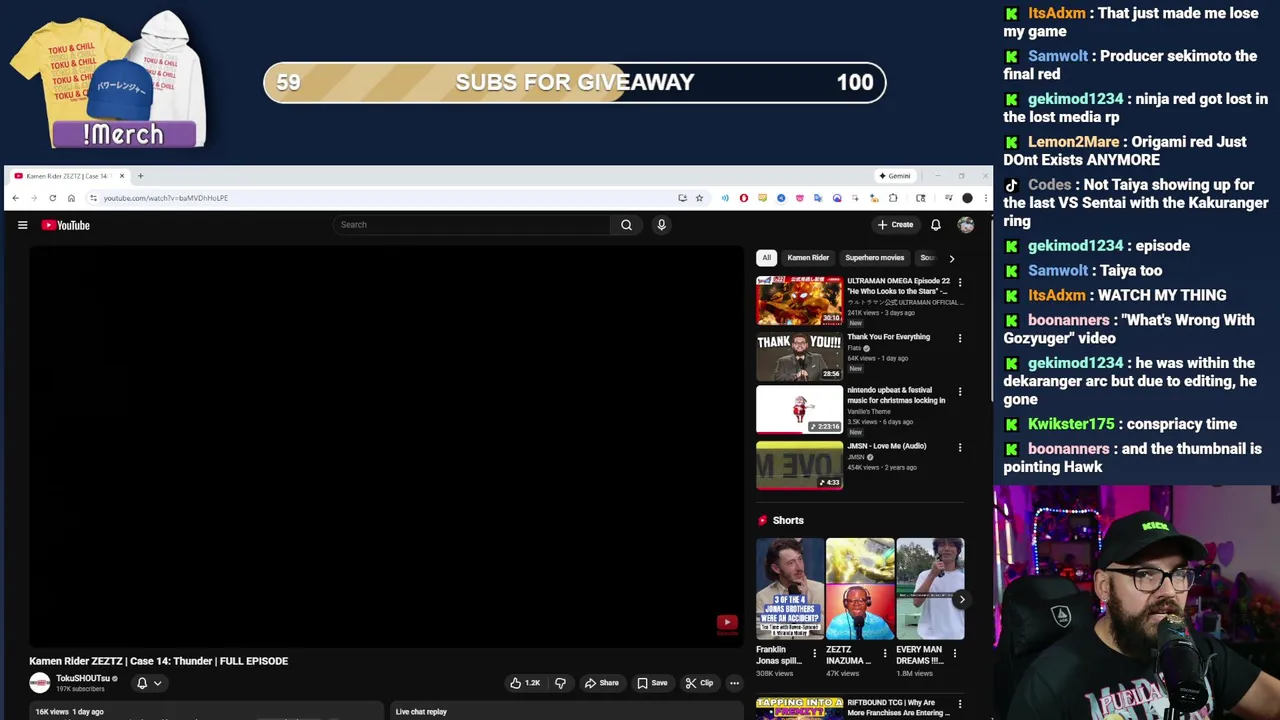Image resolution: width=1280 pixels, height=720 pixels.
Task: Open EVERY MAN DREAMS short thumbnail
Action: click(x=930, y=589)
